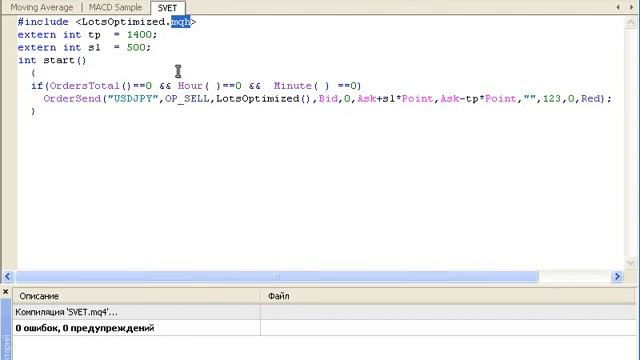Click the value 500 in sl line
640x360 pixels.
coord(136,47)
